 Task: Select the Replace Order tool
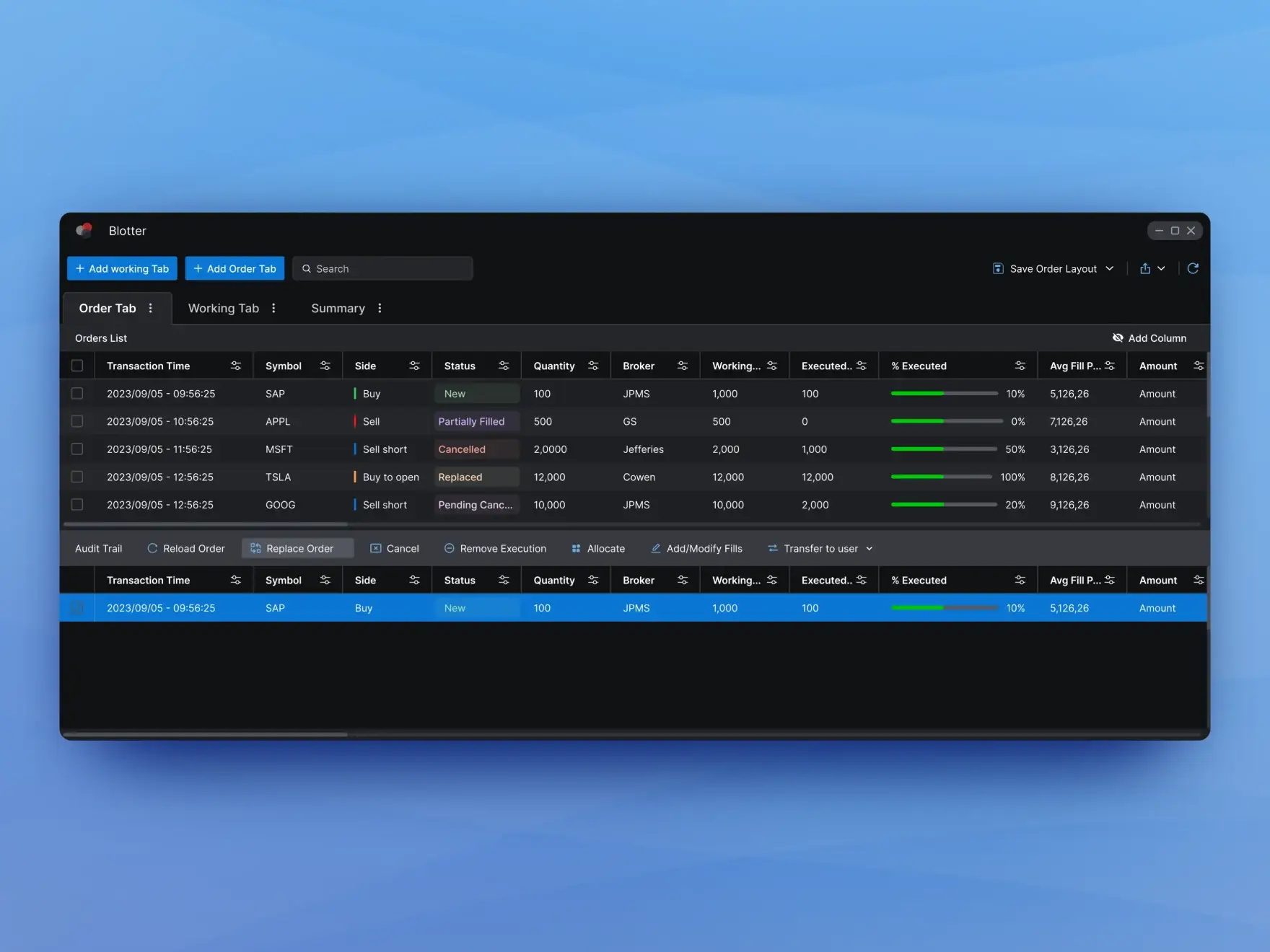[x=297, y=548]
